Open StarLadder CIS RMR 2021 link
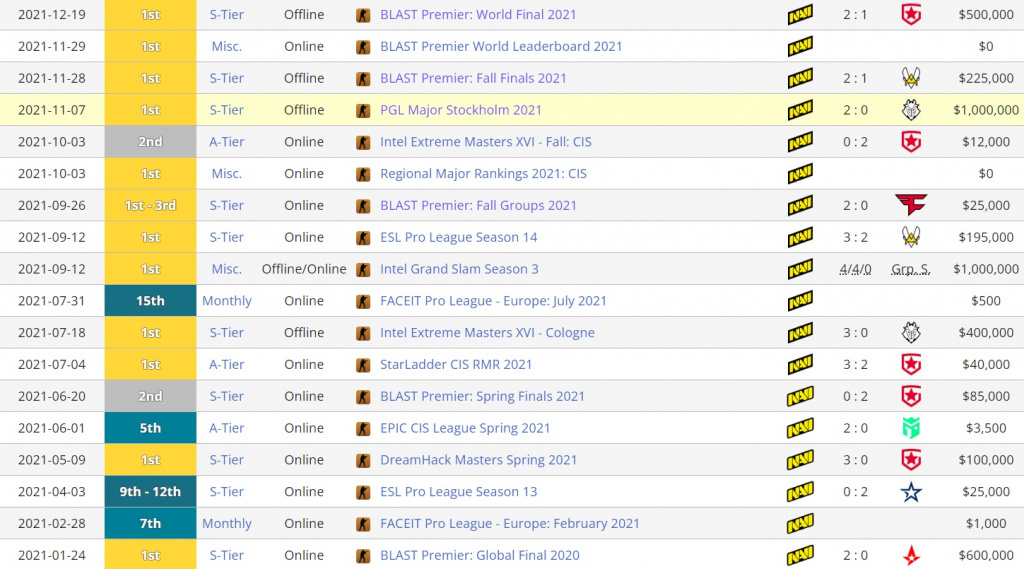This screenshot has width=1024, height=569. coord(456,365)
